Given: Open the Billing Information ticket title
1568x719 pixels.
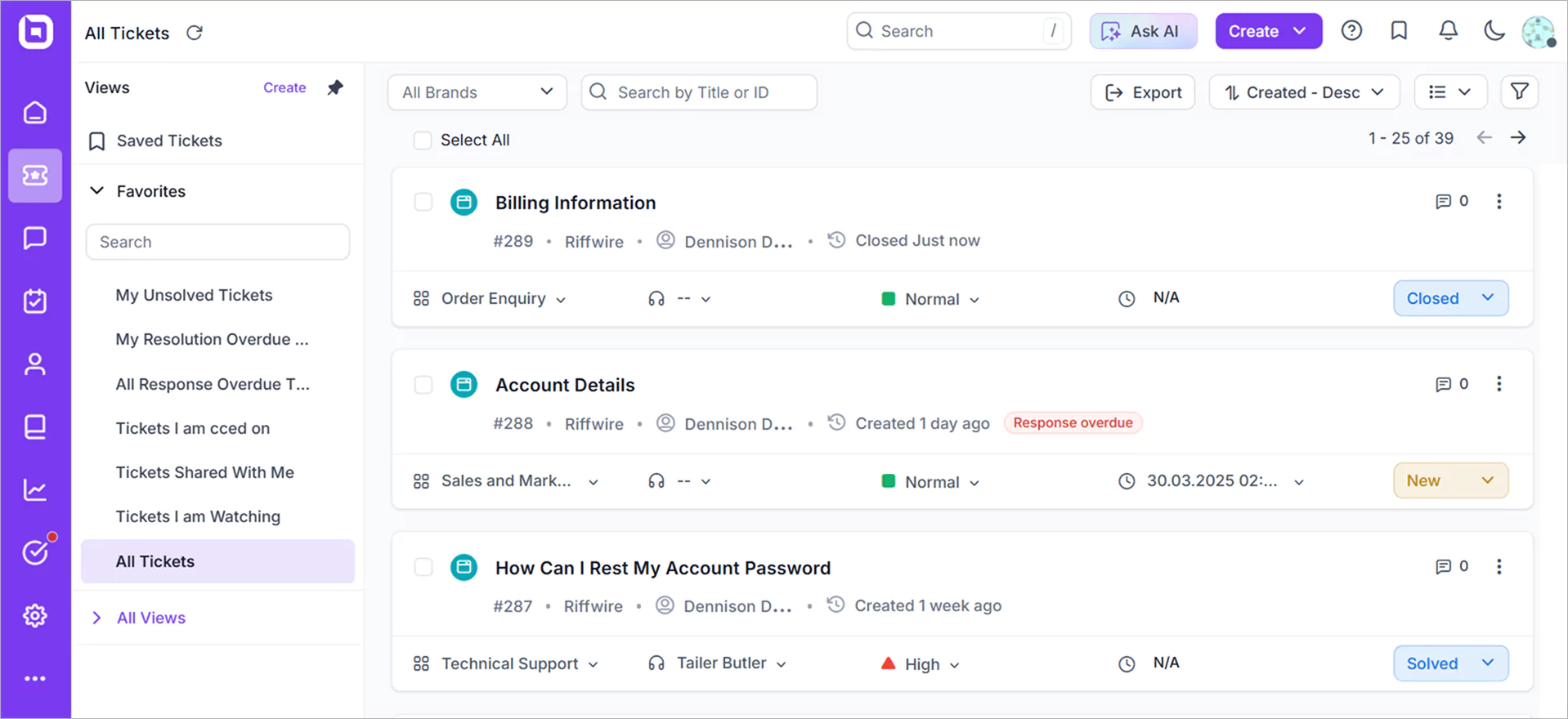Looking at the screenshot, I should pyautogui.click(x=576, y=203).
